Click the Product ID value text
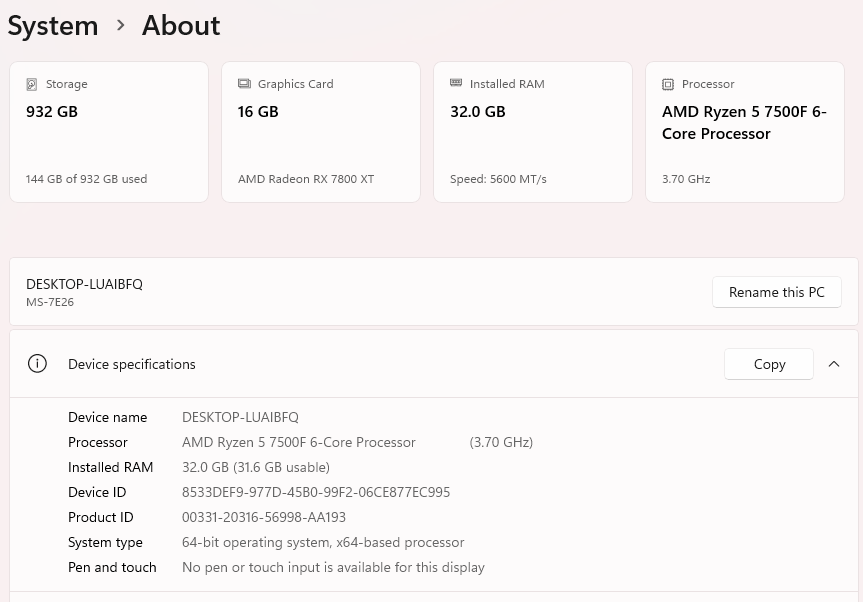Viewport: 863px width, 602px height. pyautogui.click(x=264, y=517)
